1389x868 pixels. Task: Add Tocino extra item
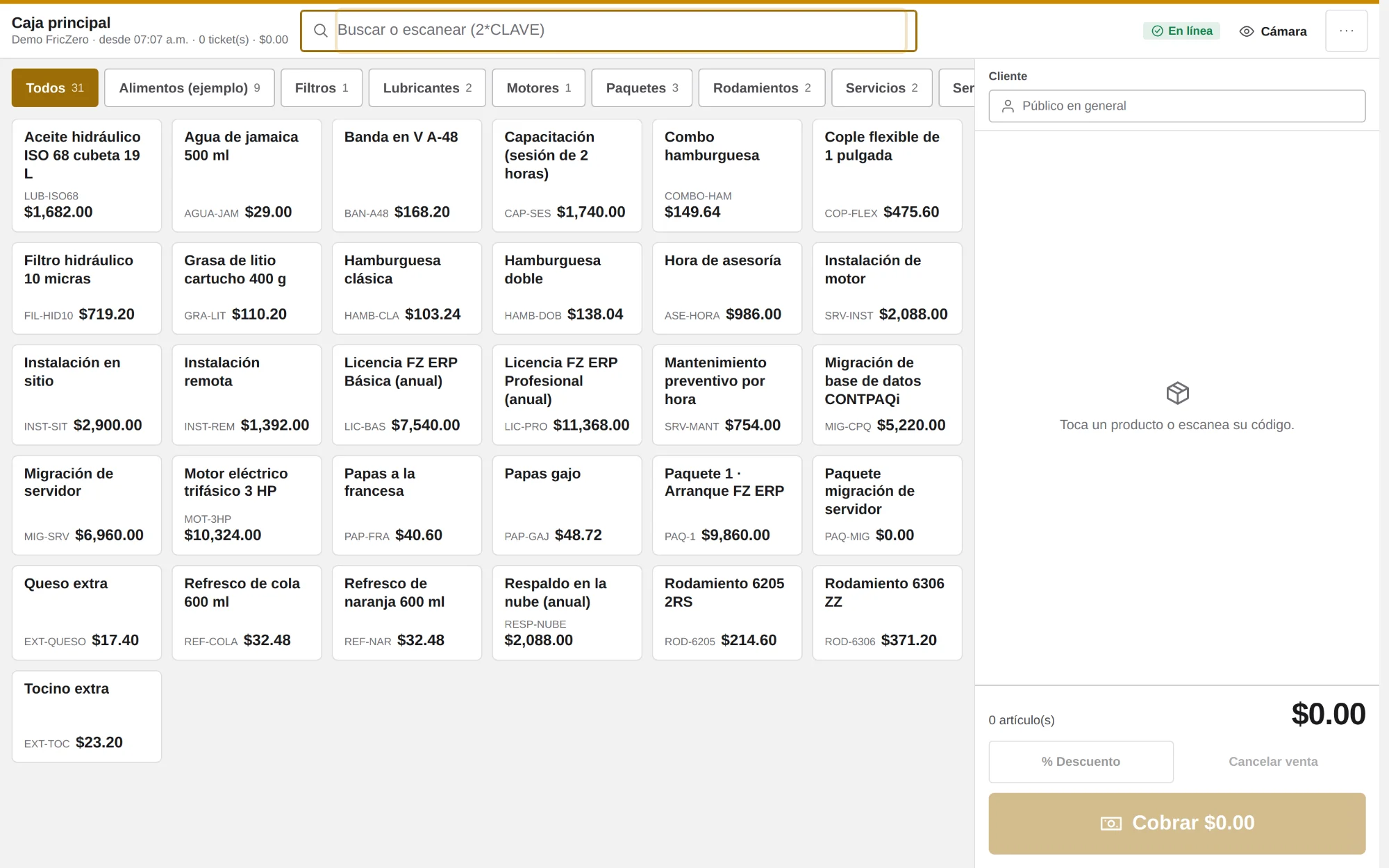click(87, 717)
